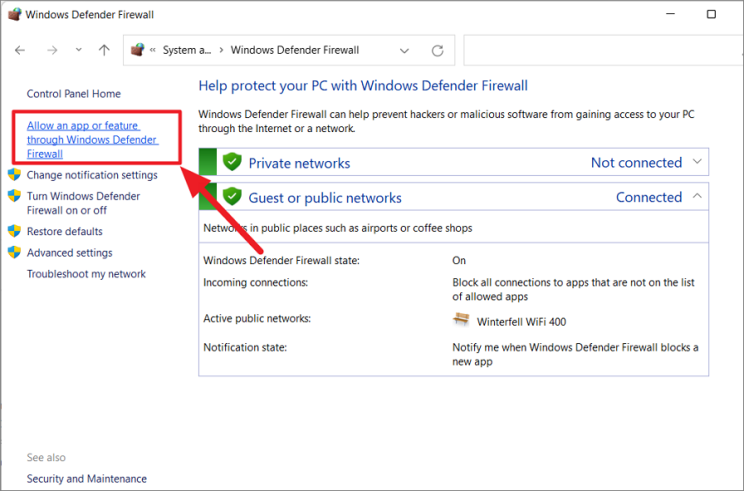The image size is (744, 491).
Task: Click the window title bar firewall icon
Action: pos(15,14)
